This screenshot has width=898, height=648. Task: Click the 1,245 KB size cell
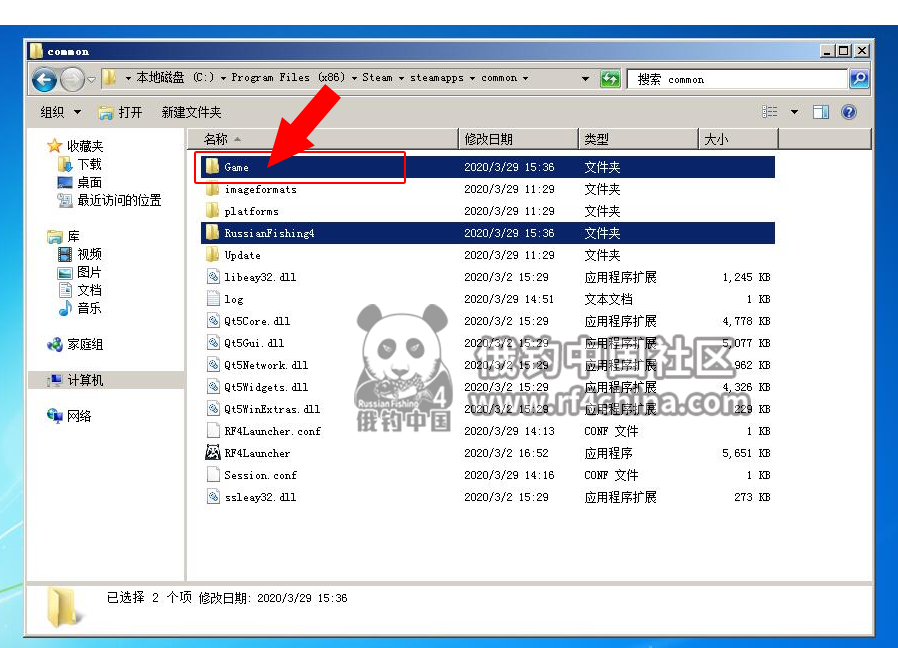[746, 277]
